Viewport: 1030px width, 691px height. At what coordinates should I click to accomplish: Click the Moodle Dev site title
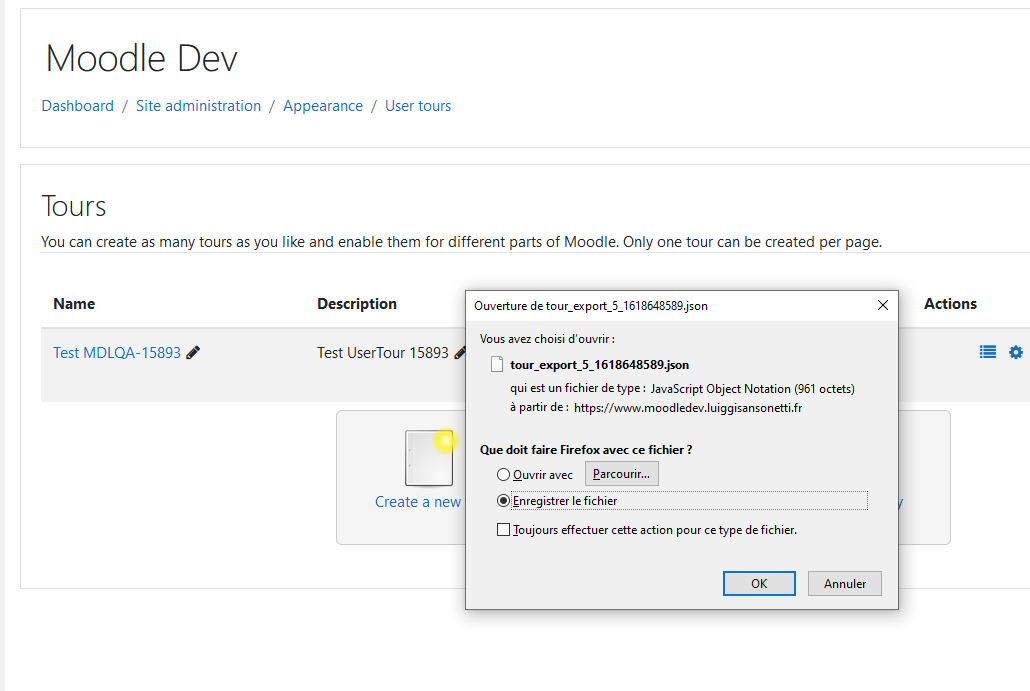[141, 58]
